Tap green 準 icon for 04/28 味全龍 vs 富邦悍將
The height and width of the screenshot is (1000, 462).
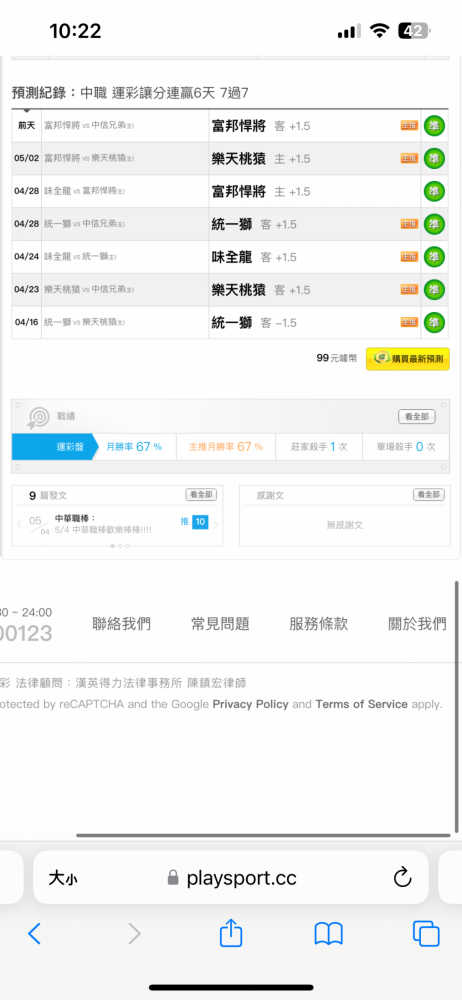pos(434,191)
